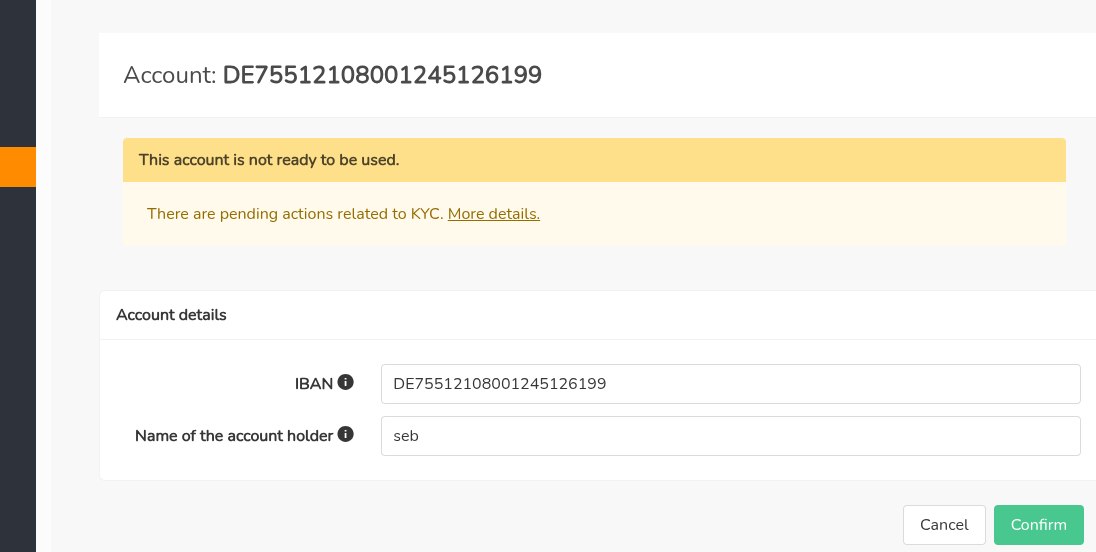
Task: Click the account holder name info icon
Action: (x=346, y=435)
